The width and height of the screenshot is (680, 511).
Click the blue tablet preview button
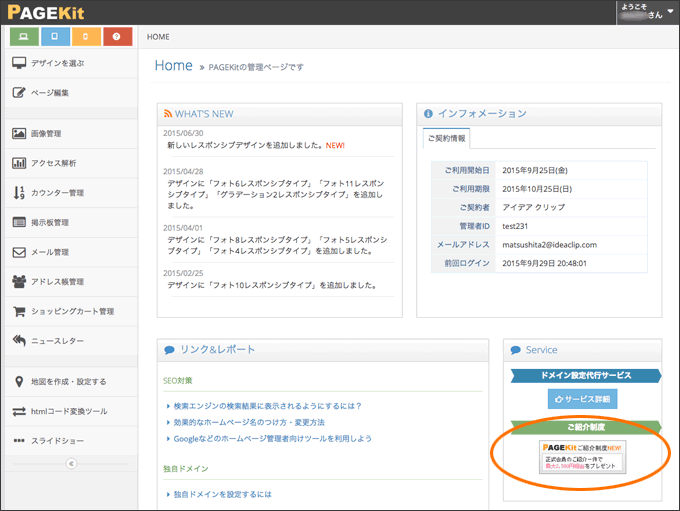click(55, 36)
